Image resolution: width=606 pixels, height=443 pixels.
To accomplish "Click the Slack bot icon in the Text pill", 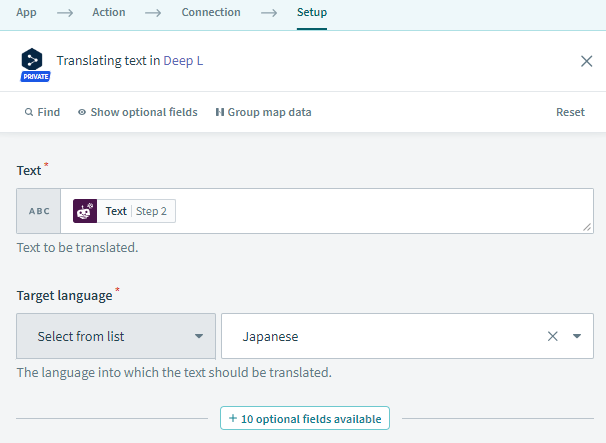I will click(x=85, y=211).
